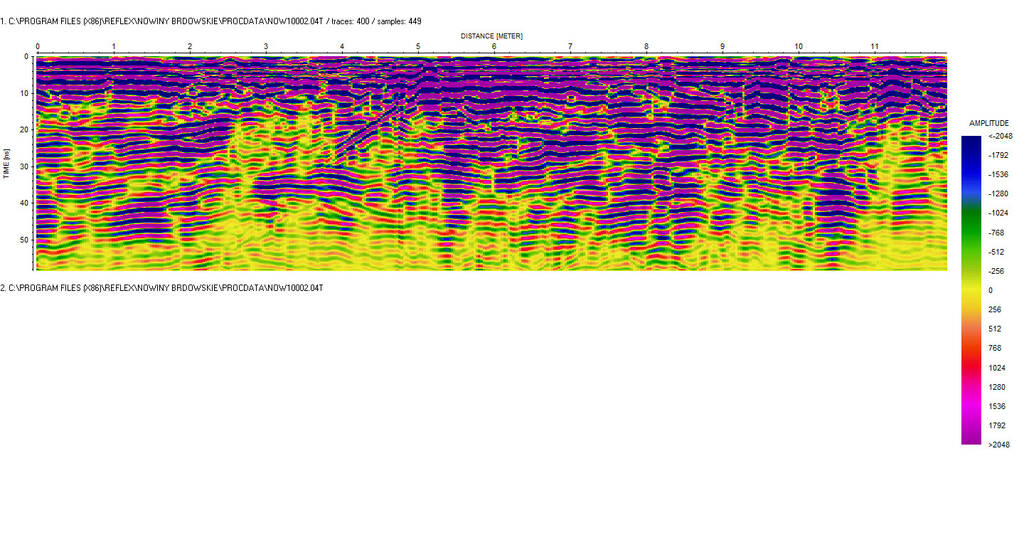Click the 1 meter tick on distance axis
The height and width of the screenshot is (552, 1024).
pyautogui.click(x=113, y=47)
